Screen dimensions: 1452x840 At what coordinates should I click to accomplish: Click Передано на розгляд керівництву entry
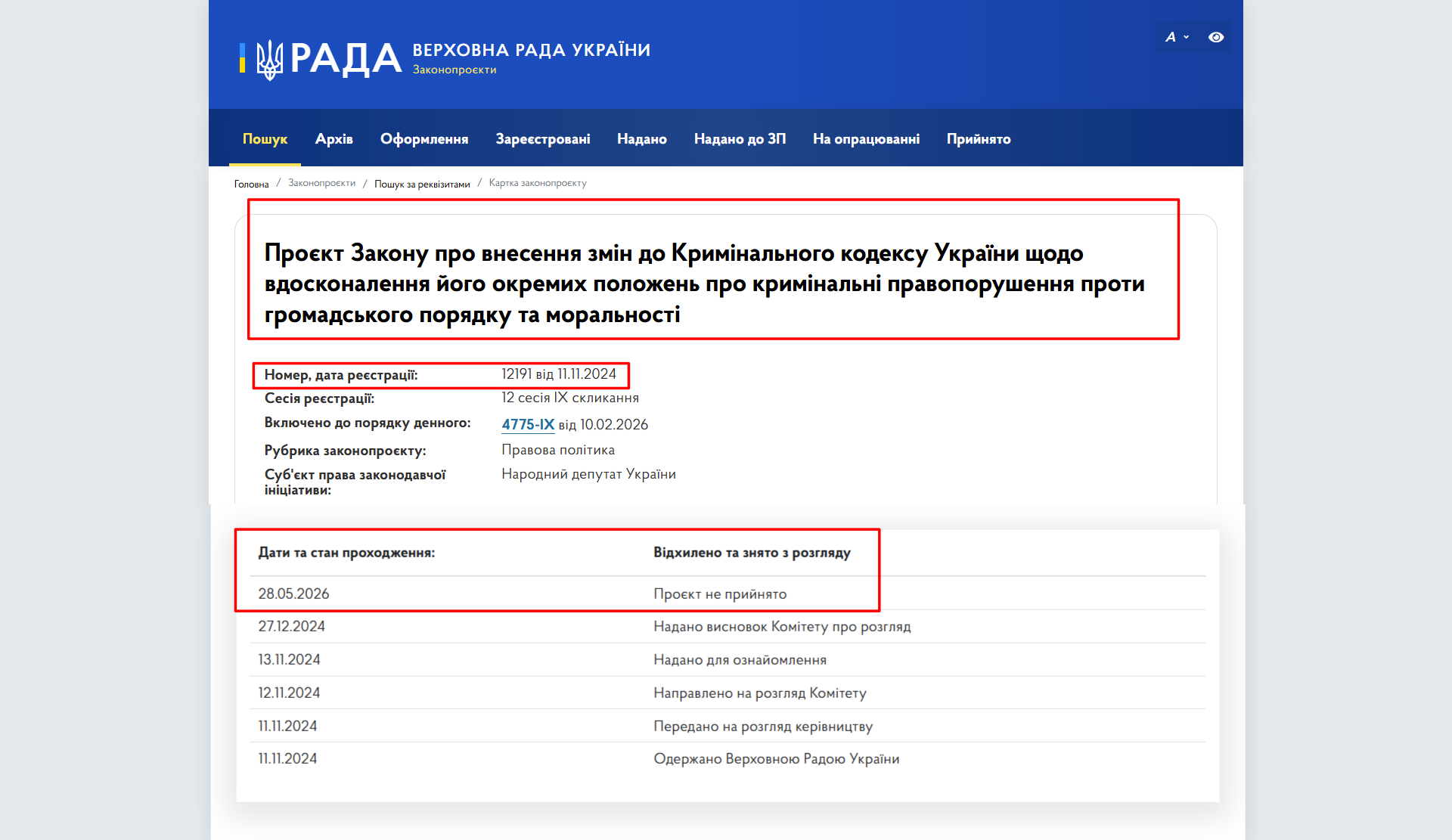click(x=763, y=727)
